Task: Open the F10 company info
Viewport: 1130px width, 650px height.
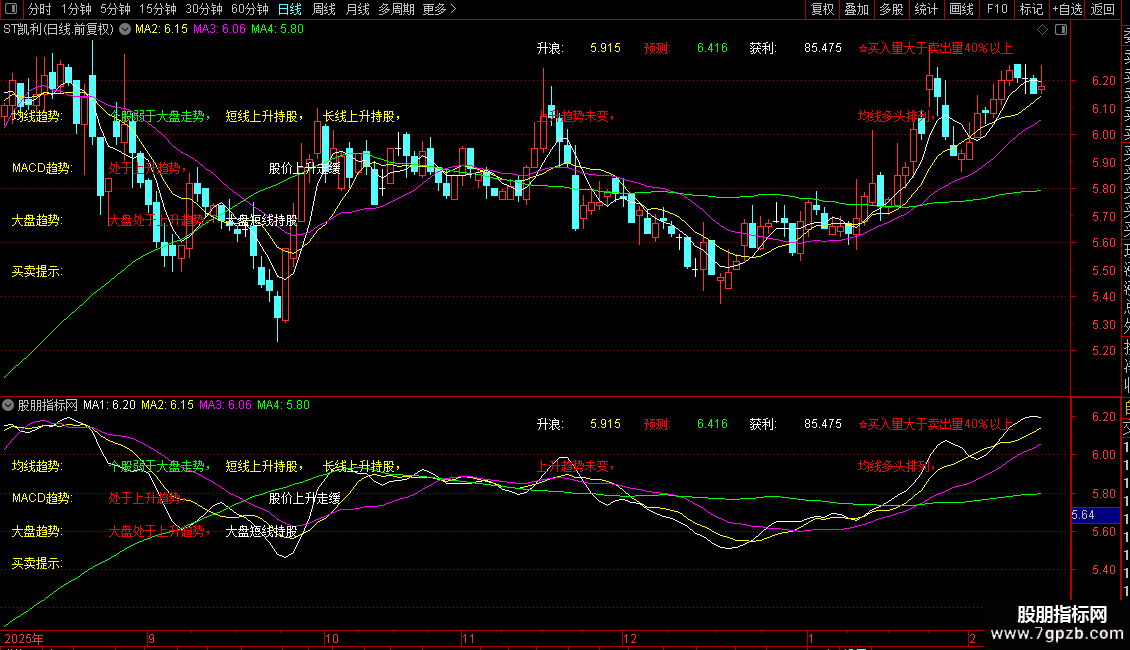Action: click(x=997, y=9)
